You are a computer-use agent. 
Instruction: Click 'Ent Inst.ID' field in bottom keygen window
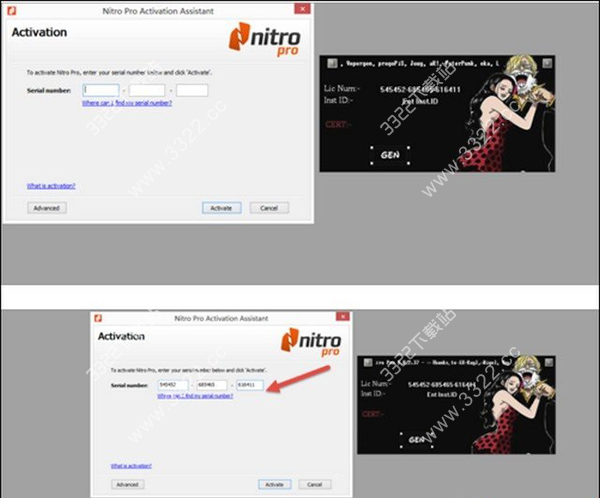tap(442, 394)
